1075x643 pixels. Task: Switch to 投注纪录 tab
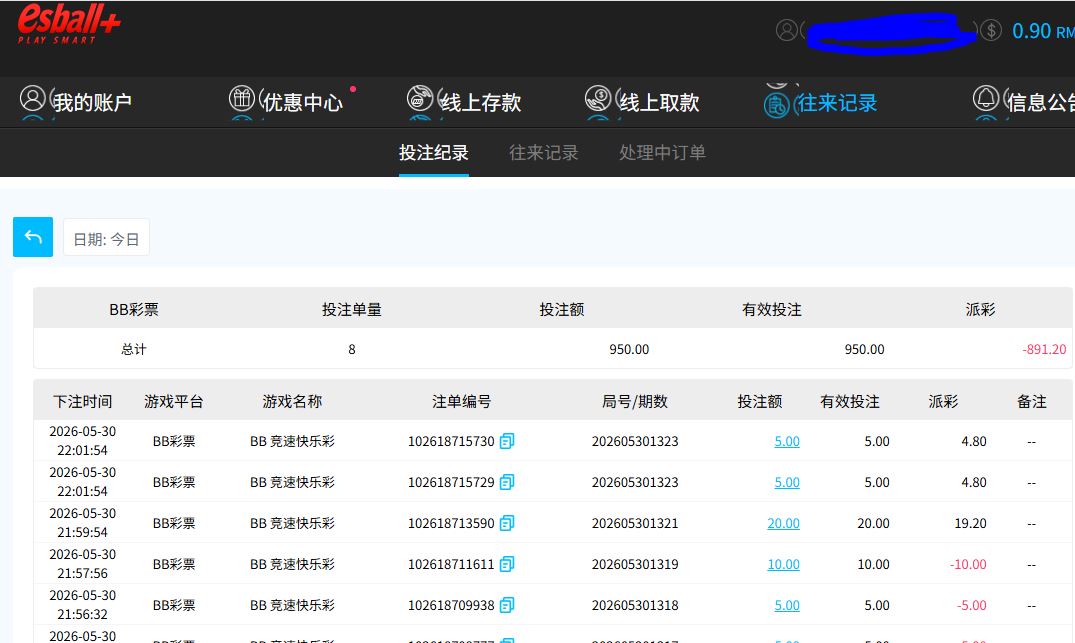[x=434, y=152]
